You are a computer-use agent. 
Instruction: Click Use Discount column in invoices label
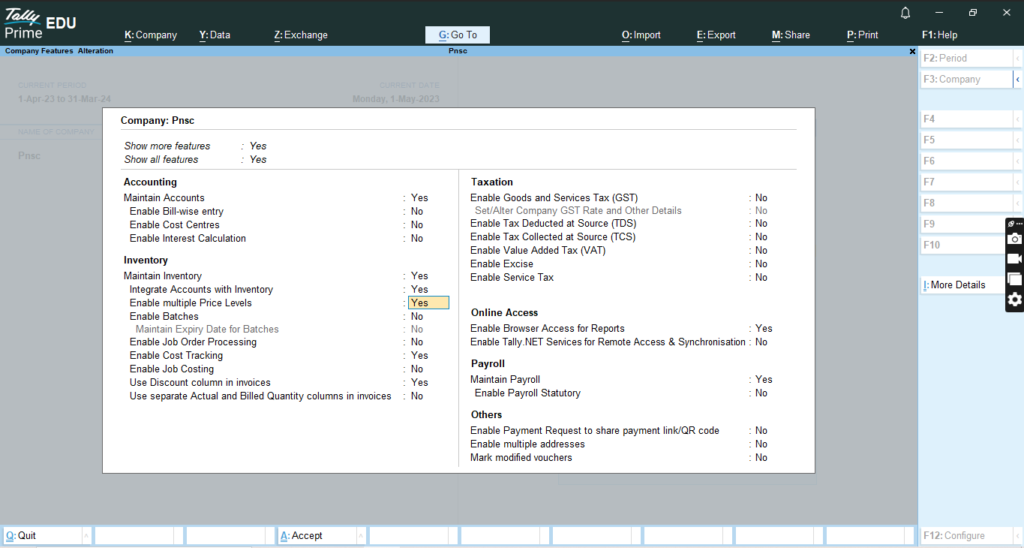pyautogui.click(x=200, y=383)
